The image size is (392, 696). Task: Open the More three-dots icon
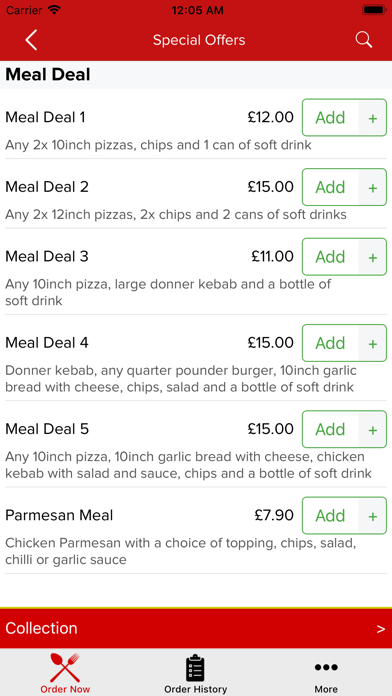[x=326, y=667]
